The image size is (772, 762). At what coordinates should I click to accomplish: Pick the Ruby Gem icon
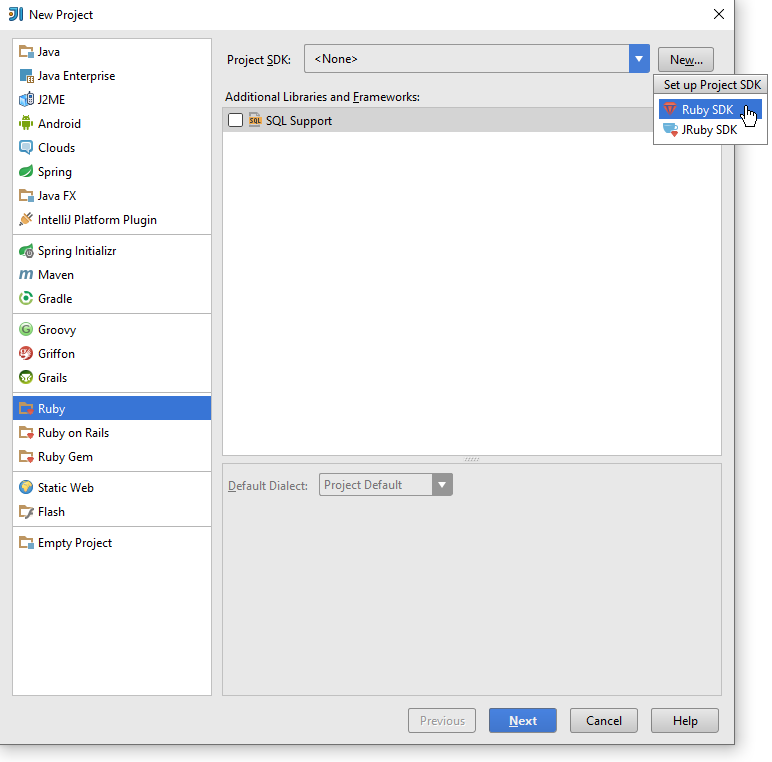click(x=26, y=457)
